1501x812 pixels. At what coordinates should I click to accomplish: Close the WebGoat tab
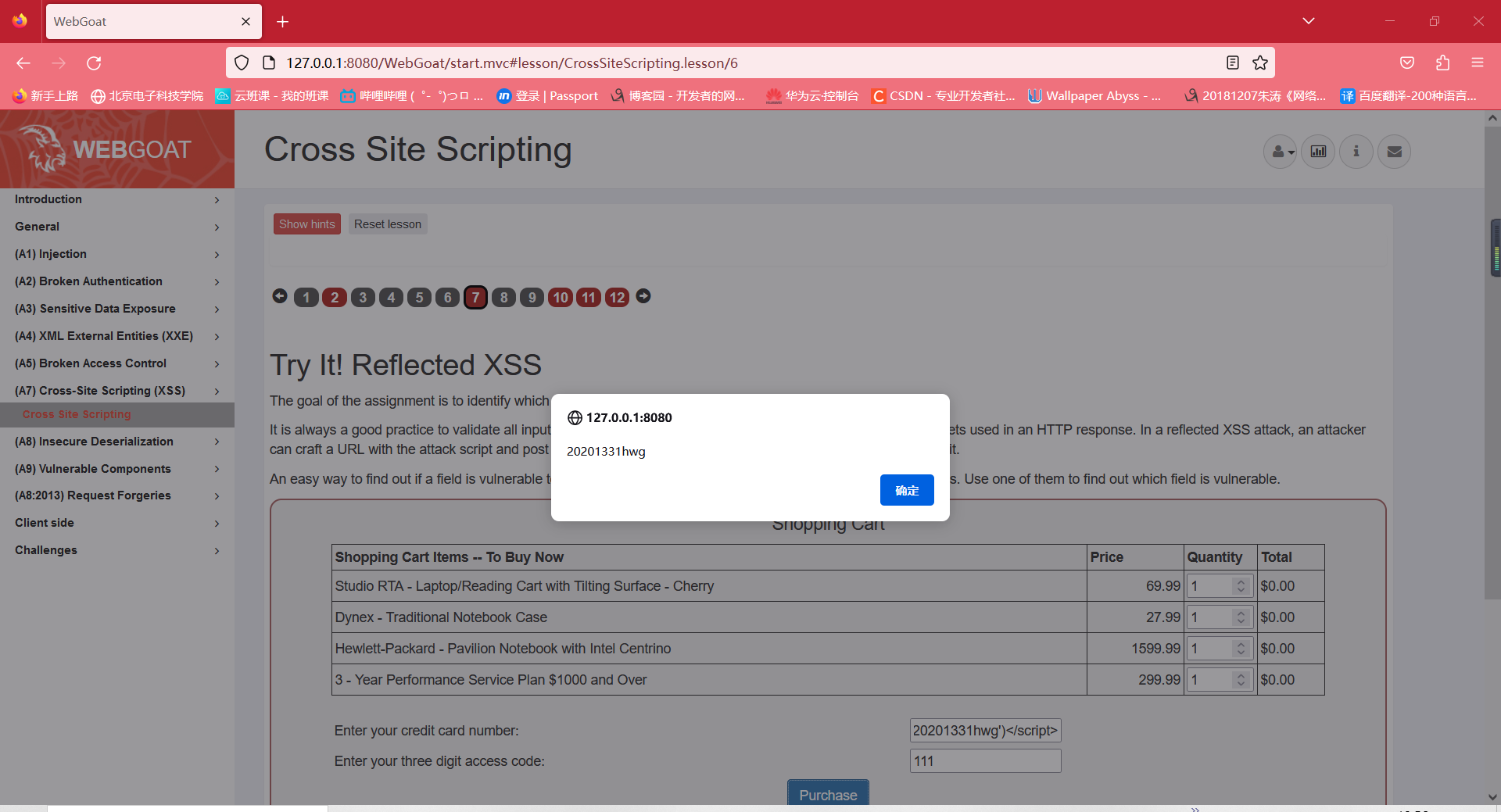(245, 22)
